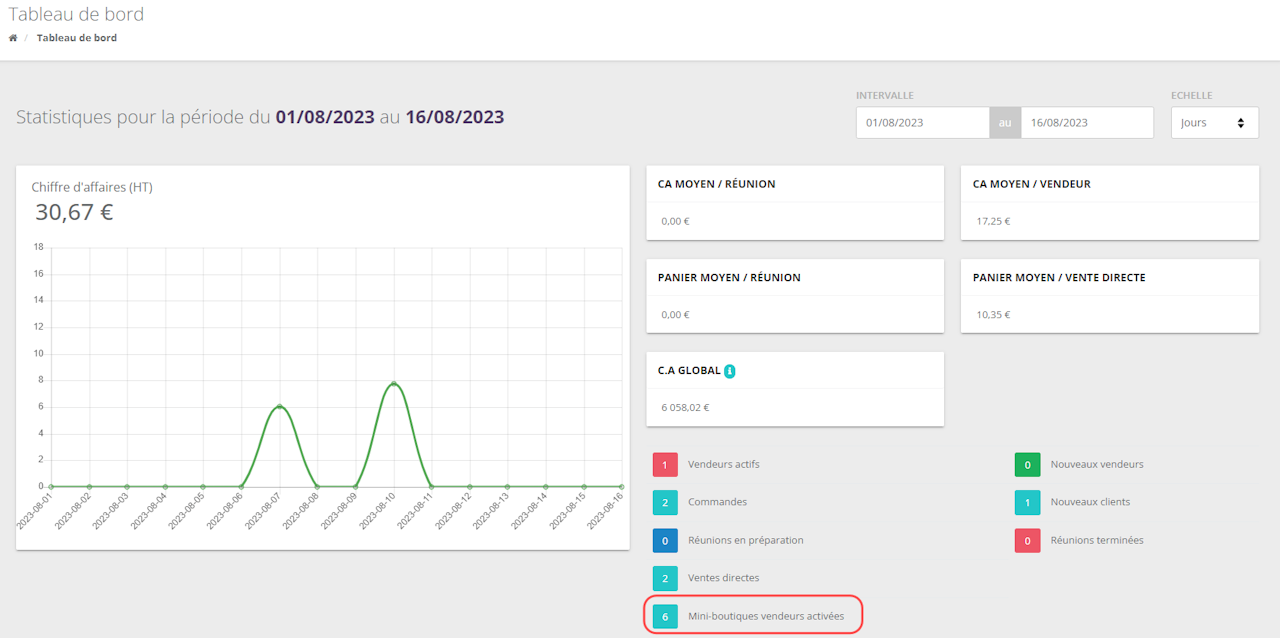Click the CA Moyen / Réunion card

pos(794,203)
